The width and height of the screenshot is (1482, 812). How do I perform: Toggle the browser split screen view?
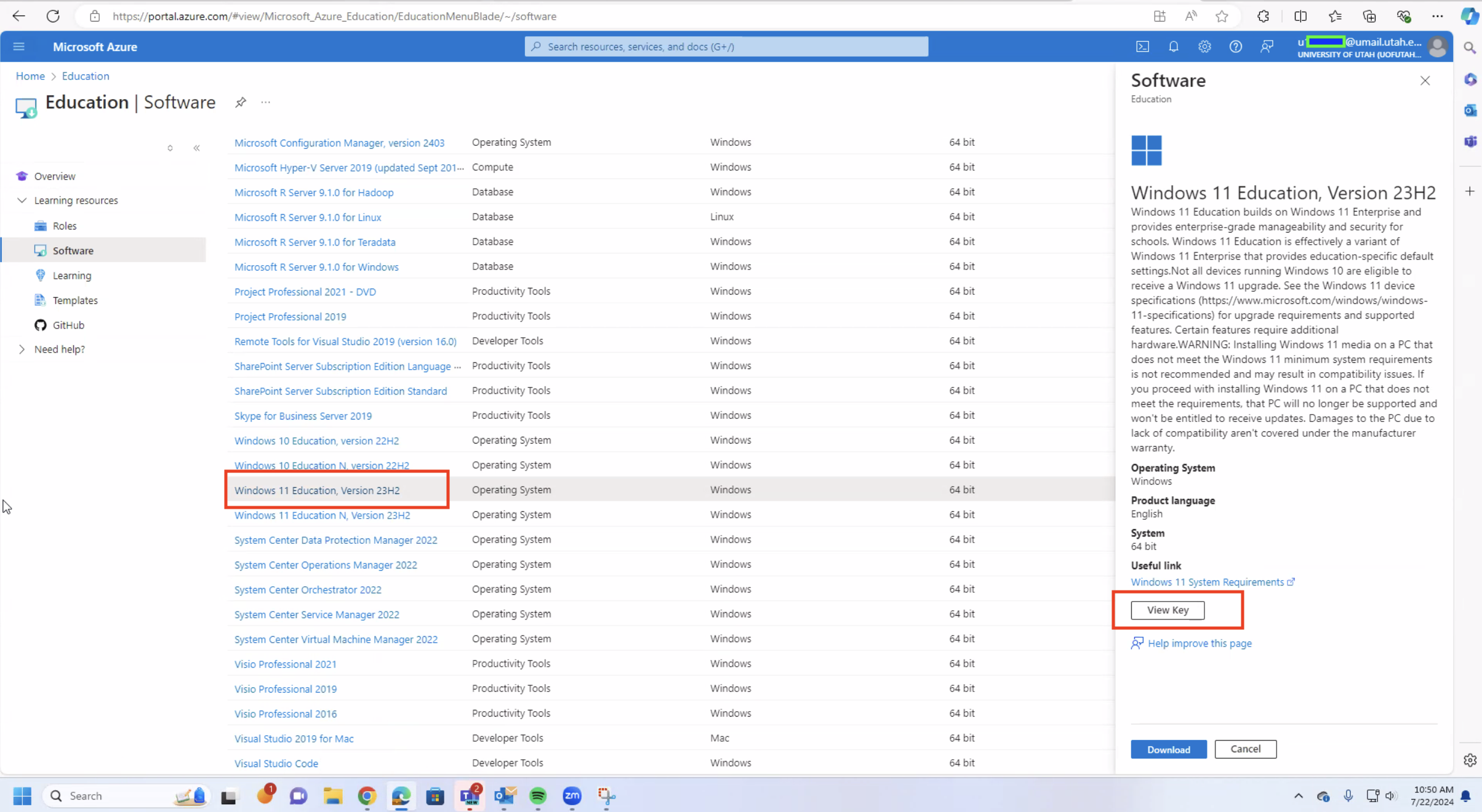coord(1300,16)
